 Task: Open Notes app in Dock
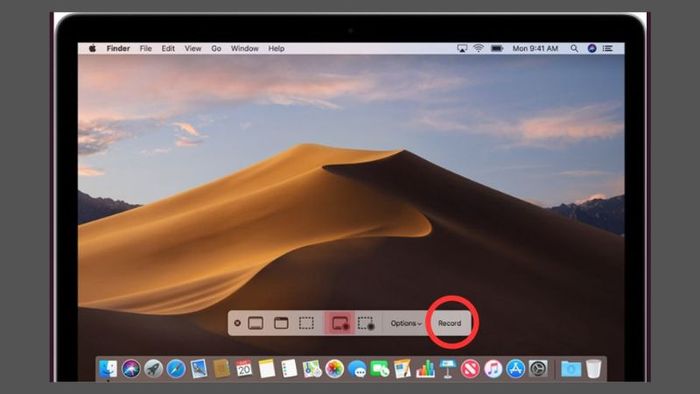pyautogui.click(x=267, y=369)
